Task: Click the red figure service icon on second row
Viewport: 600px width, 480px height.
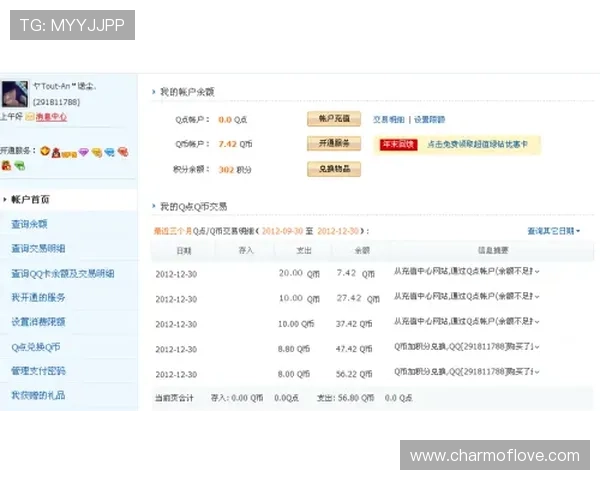Action: pyautogui.click(x=7, y=165)
